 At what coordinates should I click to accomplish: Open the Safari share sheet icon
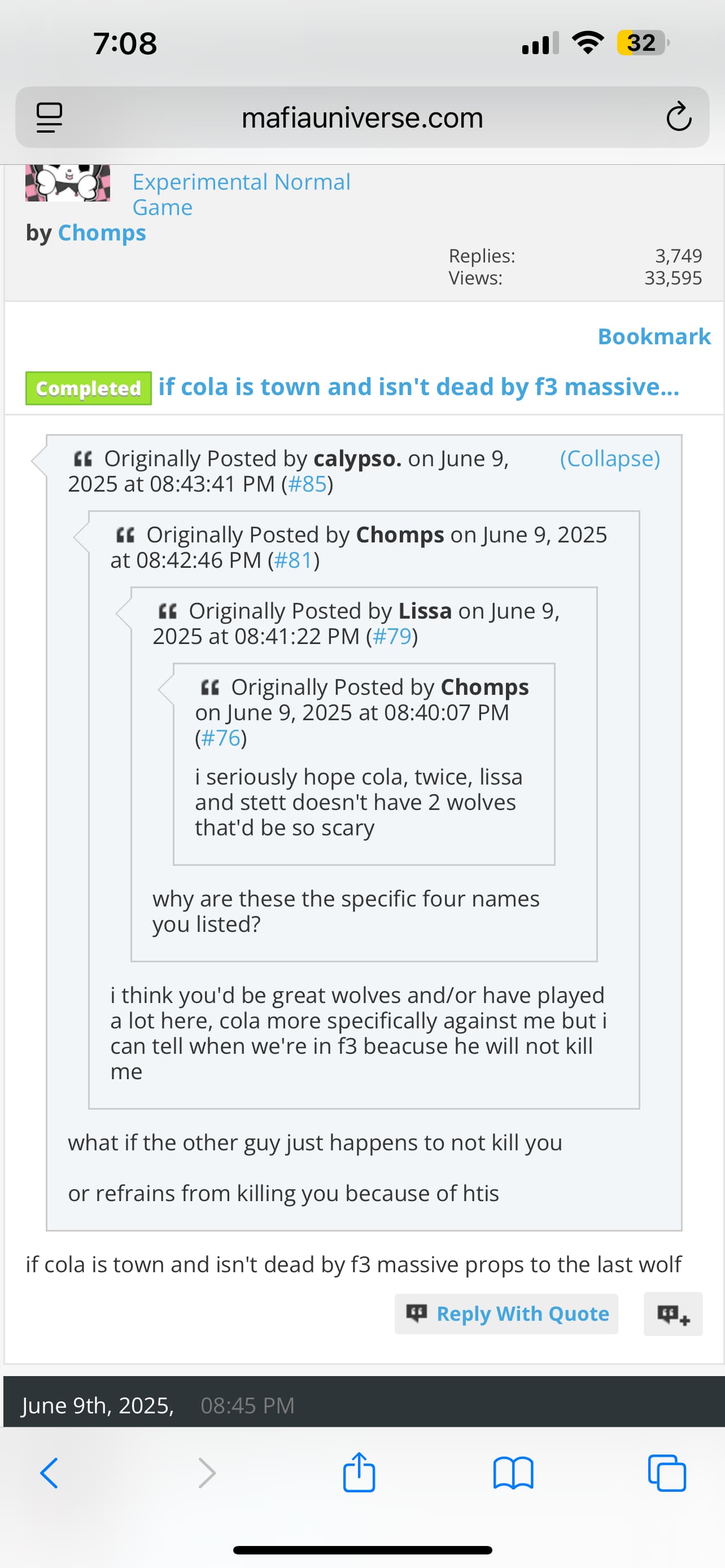click(x=359, y=1472)
